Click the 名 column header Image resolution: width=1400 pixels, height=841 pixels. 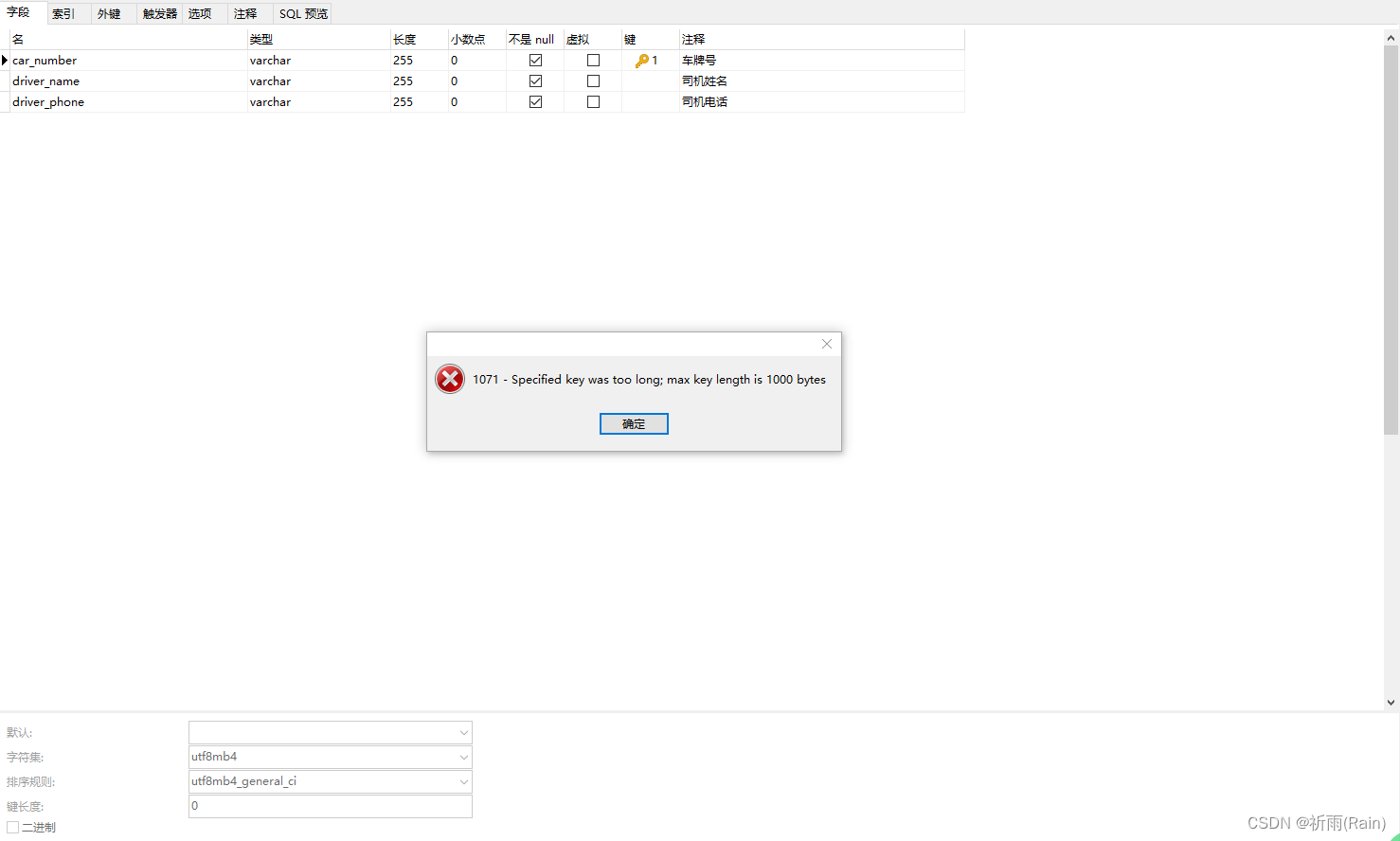[128, 40]
